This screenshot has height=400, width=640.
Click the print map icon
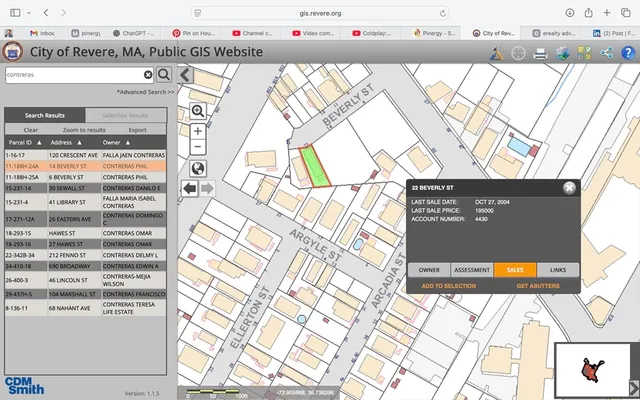pyautogui.click(x=541, y=52)
